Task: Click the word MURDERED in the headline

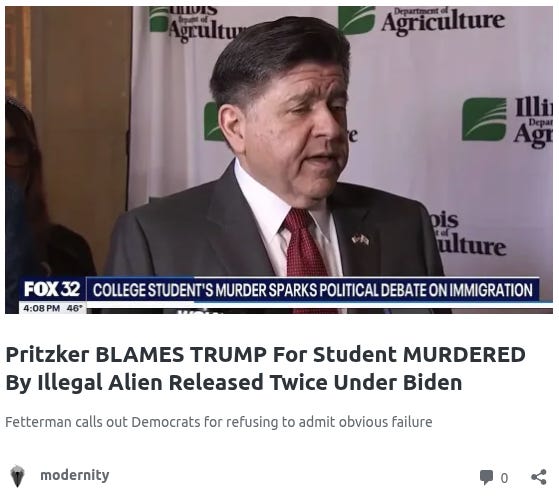Action: tap(464, 354)
